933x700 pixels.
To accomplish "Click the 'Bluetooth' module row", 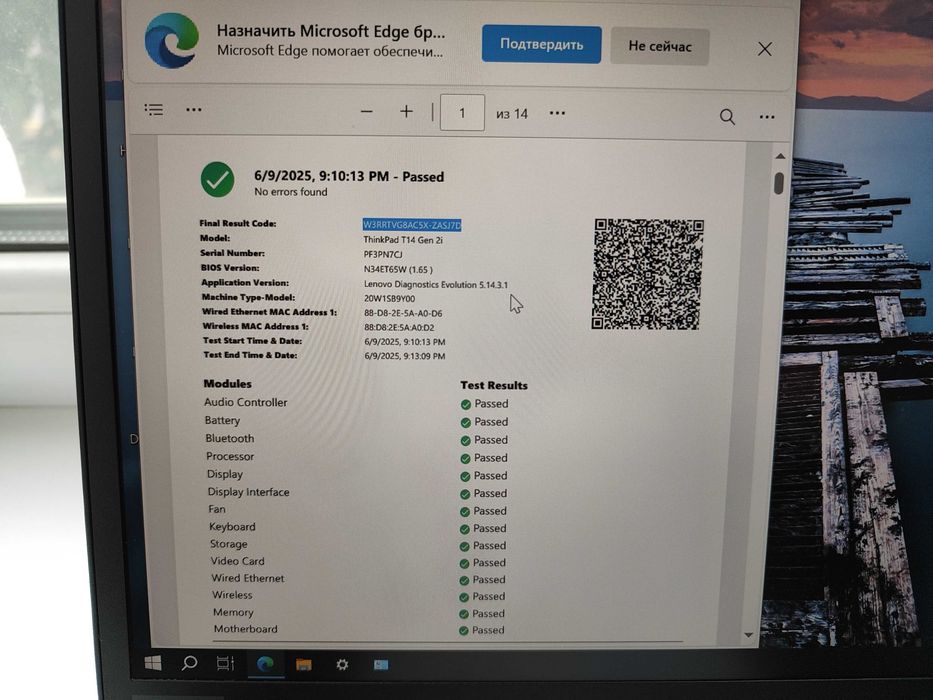I will [230, 438].
